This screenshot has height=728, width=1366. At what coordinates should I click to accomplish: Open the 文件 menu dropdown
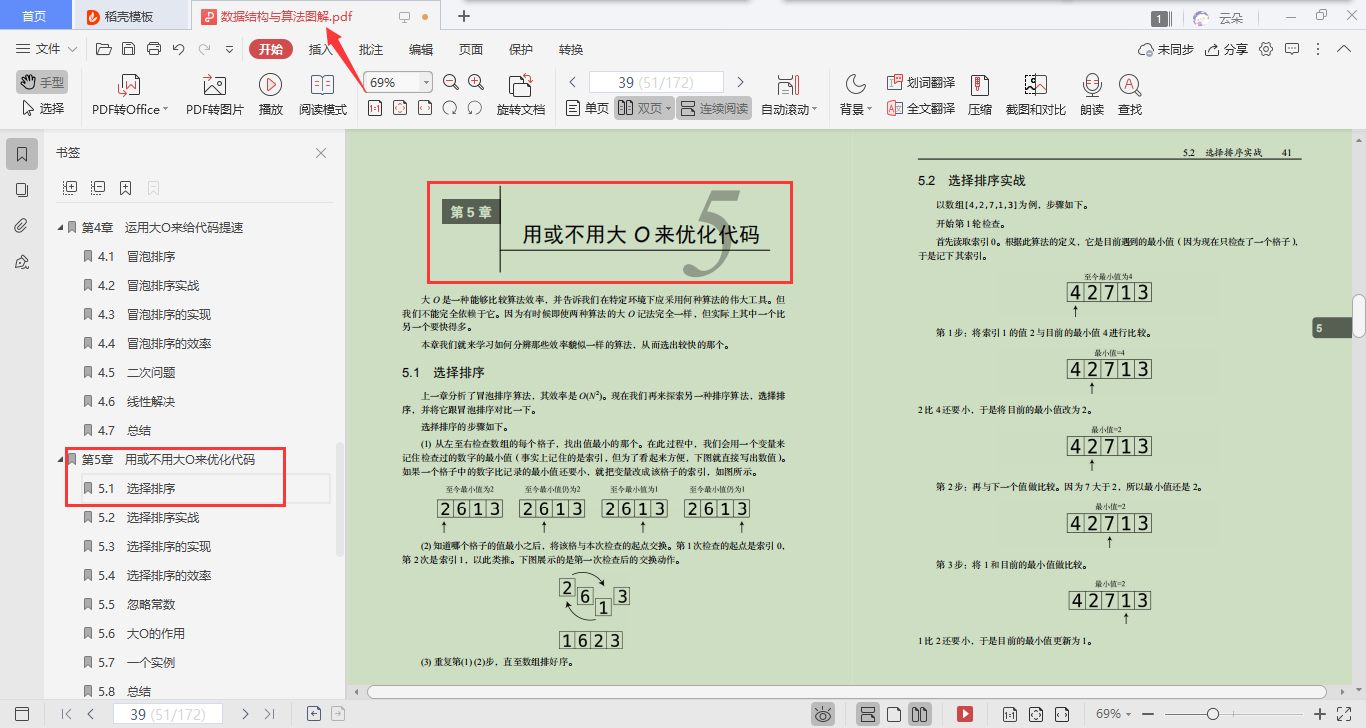click(x=47, y=49)
